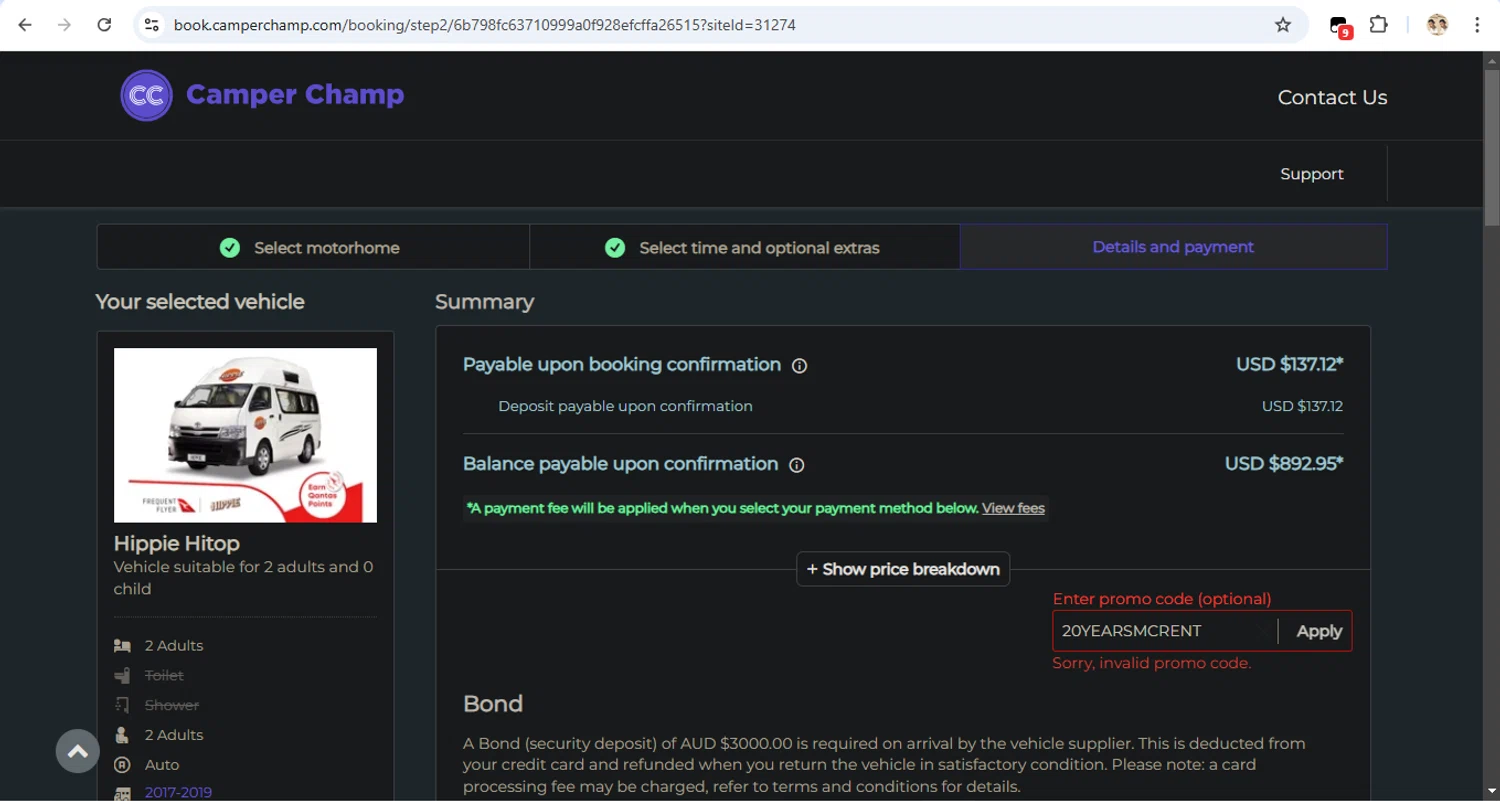Screen dimensions: 1500x801
Task: Click the 2 Adults seating icon
Action: (122, 646)
